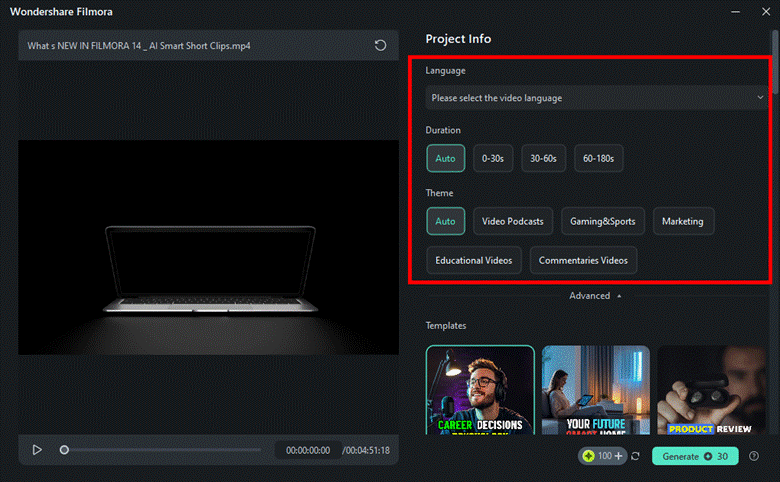The width and height of the screenshot is (780, 482).
Task: Close the Filmora window
Action: pos(766,11)
